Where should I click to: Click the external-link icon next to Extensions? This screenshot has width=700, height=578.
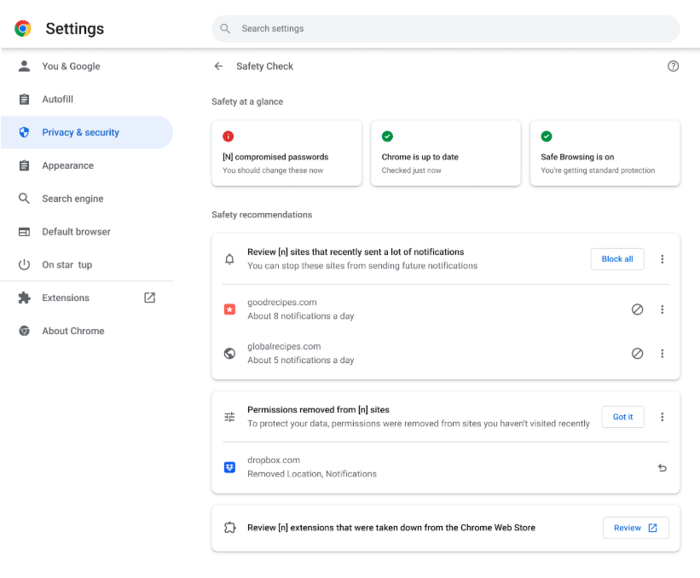(150, 298)
